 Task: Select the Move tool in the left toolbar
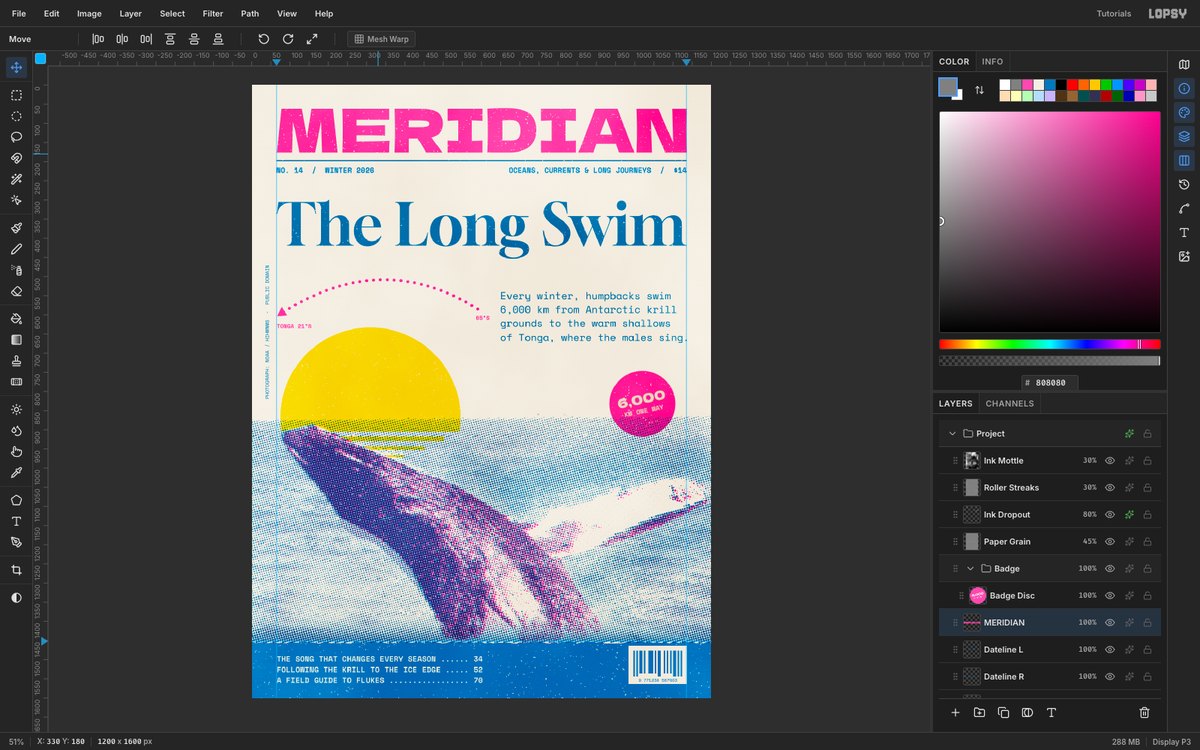click(16, 67)
